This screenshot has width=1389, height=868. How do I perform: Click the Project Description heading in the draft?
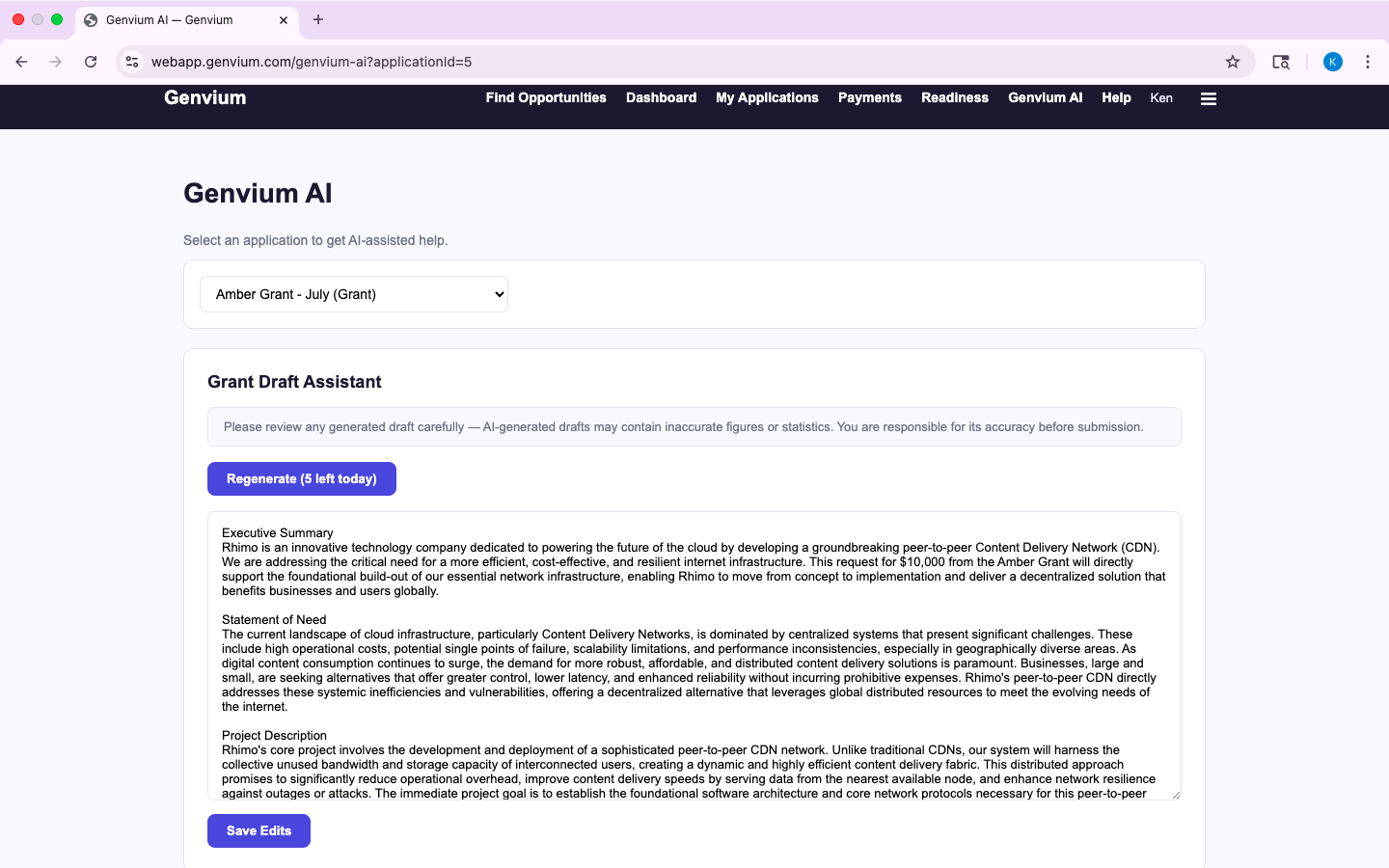pos(274,735)
